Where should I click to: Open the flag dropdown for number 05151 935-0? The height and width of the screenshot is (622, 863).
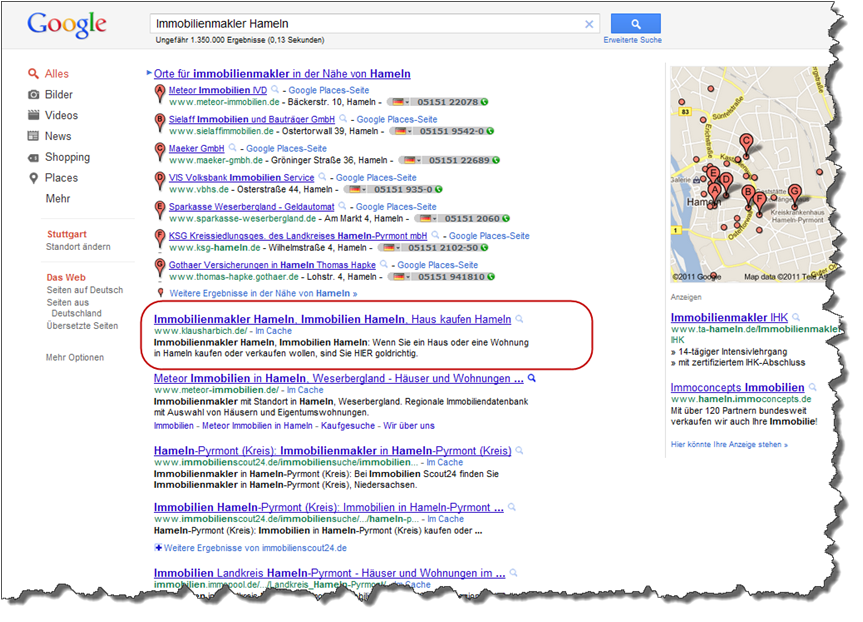click(x=356, y=189)
